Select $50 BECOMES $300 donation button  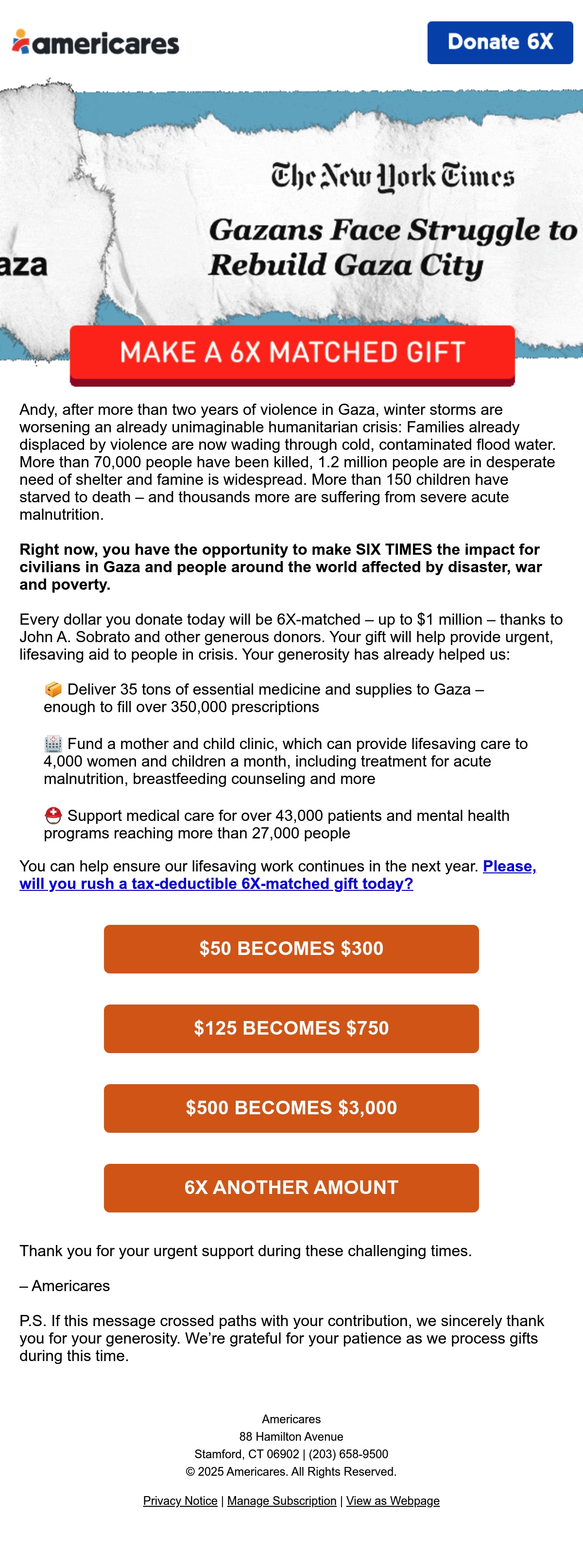(x=291, y=948)
